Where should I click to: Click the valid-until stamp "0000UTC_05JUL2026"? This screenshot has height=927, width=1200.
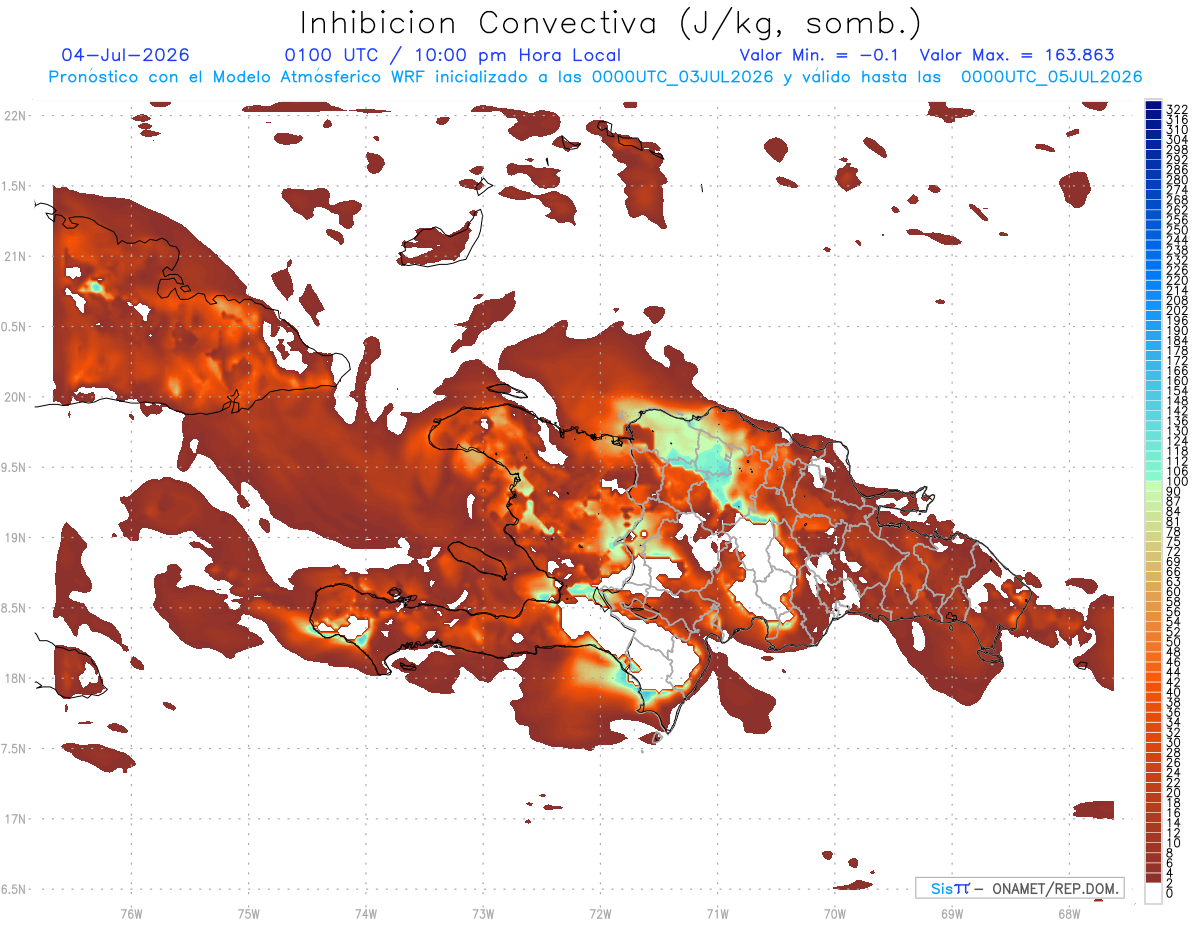pyautogui.click(x=1051, y=77)
